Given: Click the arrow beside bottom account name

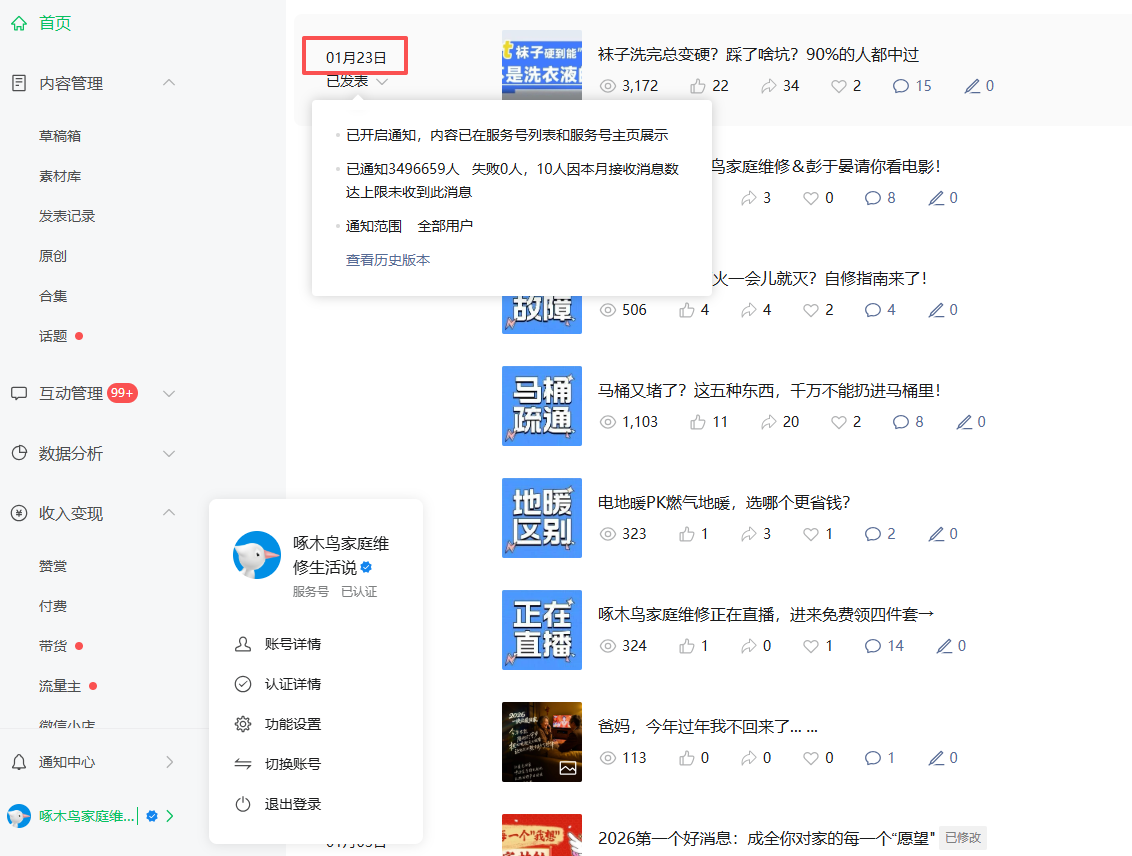Looking at the screenshot, I should 170,816.
